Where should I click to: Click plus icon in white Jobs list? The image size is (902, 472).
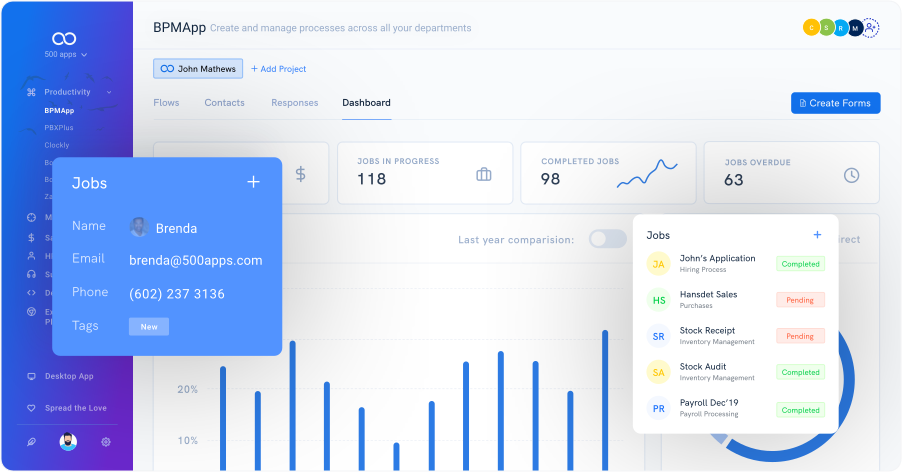(817, 235)
